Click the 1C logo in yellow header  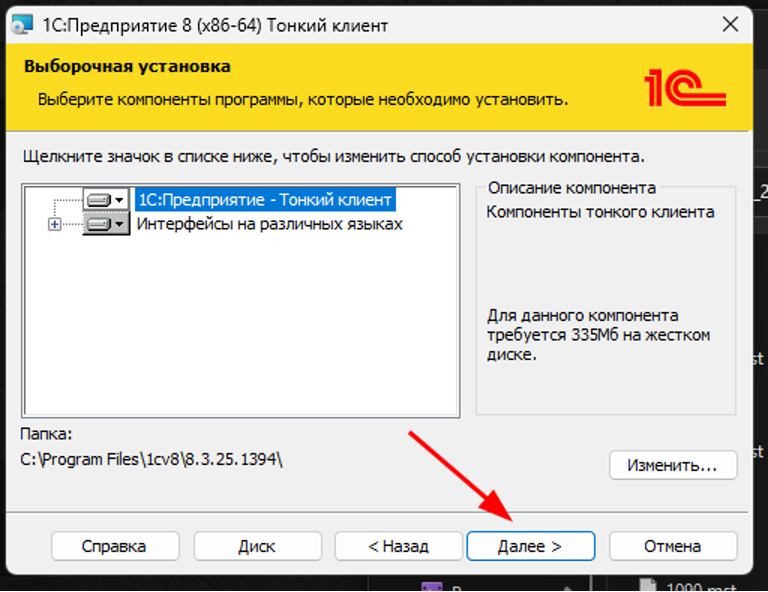(686, 88)
